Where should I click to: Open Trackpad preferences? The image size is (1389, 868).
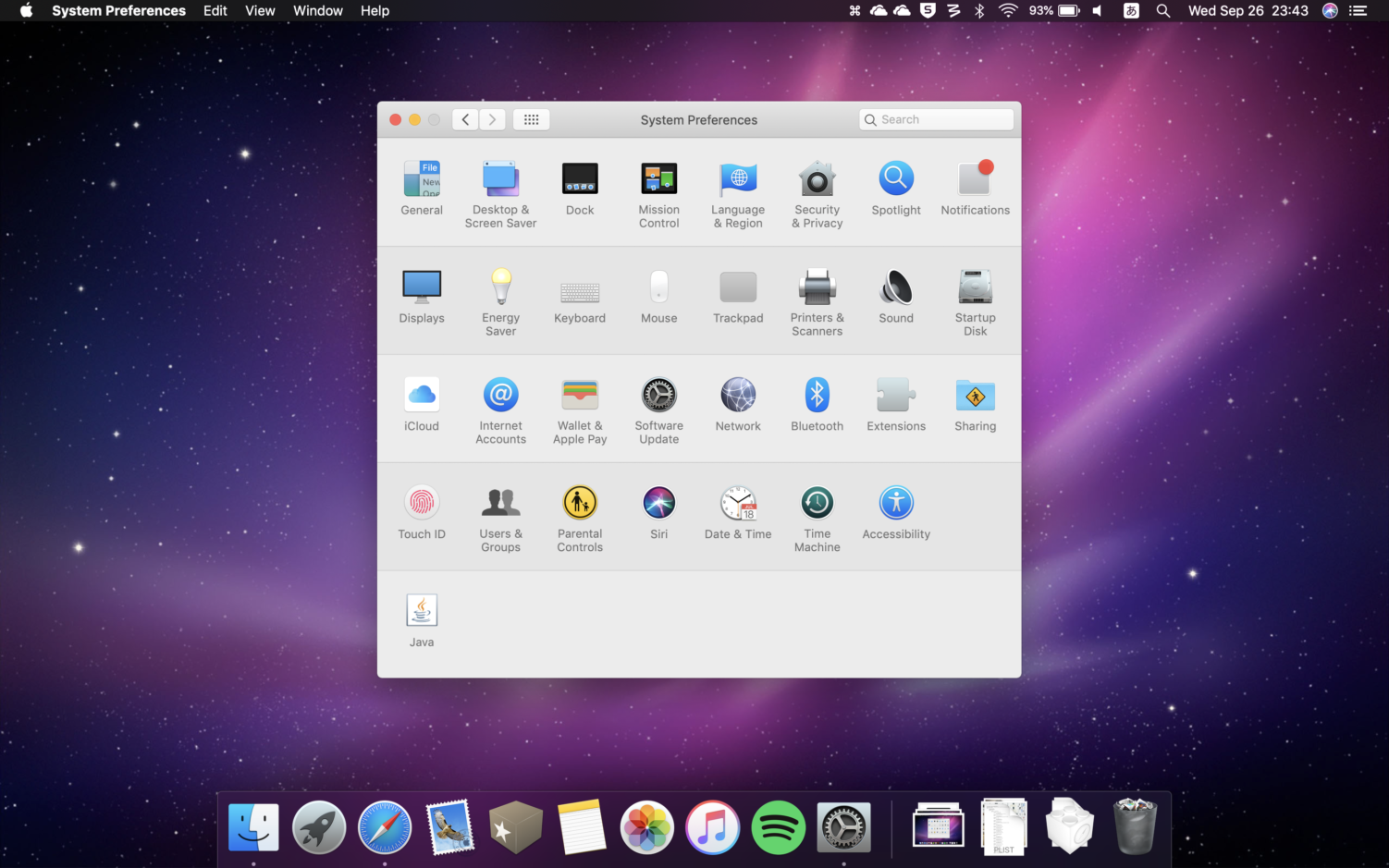click(x=738, y=297)
